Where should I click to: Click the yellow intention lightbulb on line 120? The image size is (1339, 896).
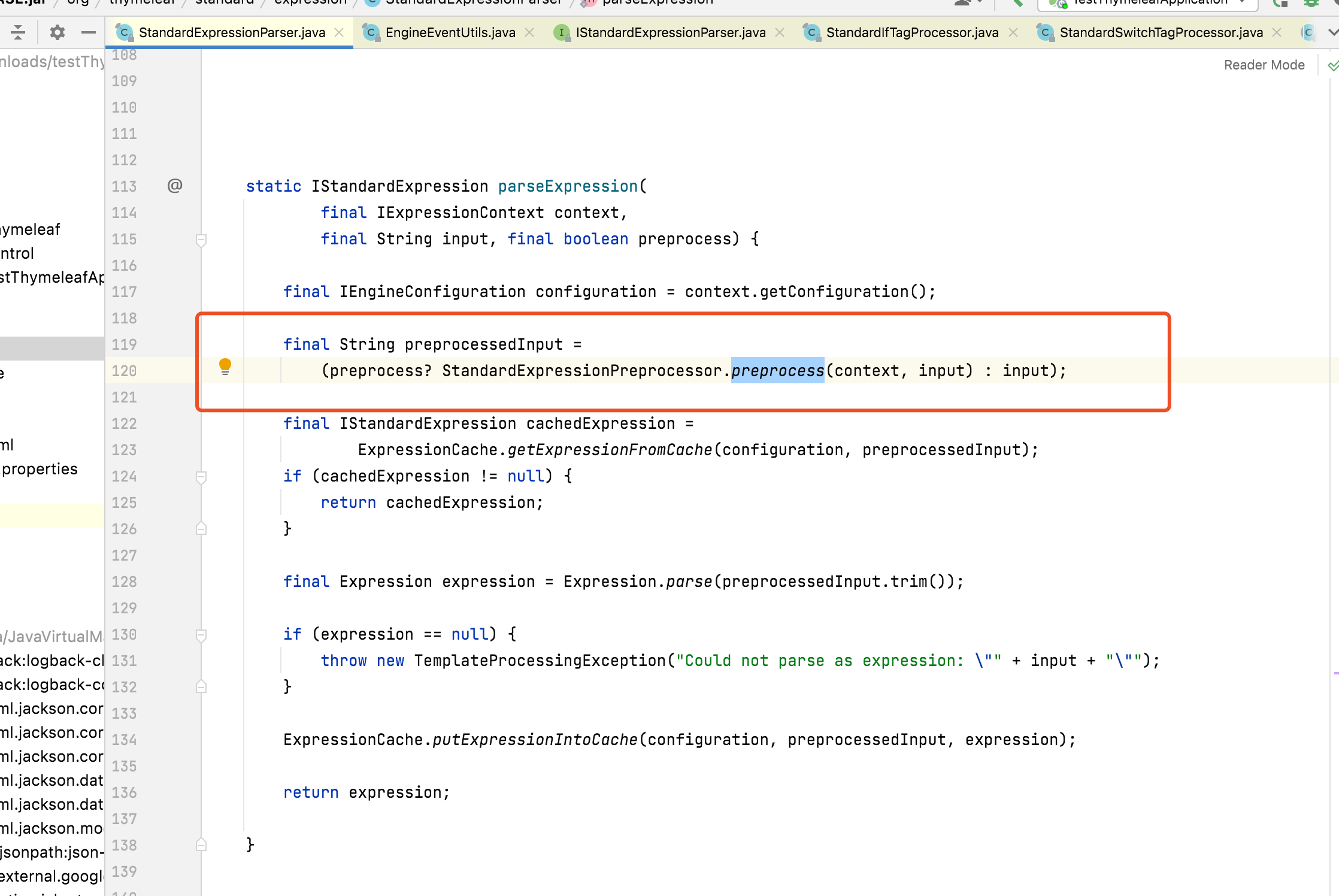coord(225,366)
